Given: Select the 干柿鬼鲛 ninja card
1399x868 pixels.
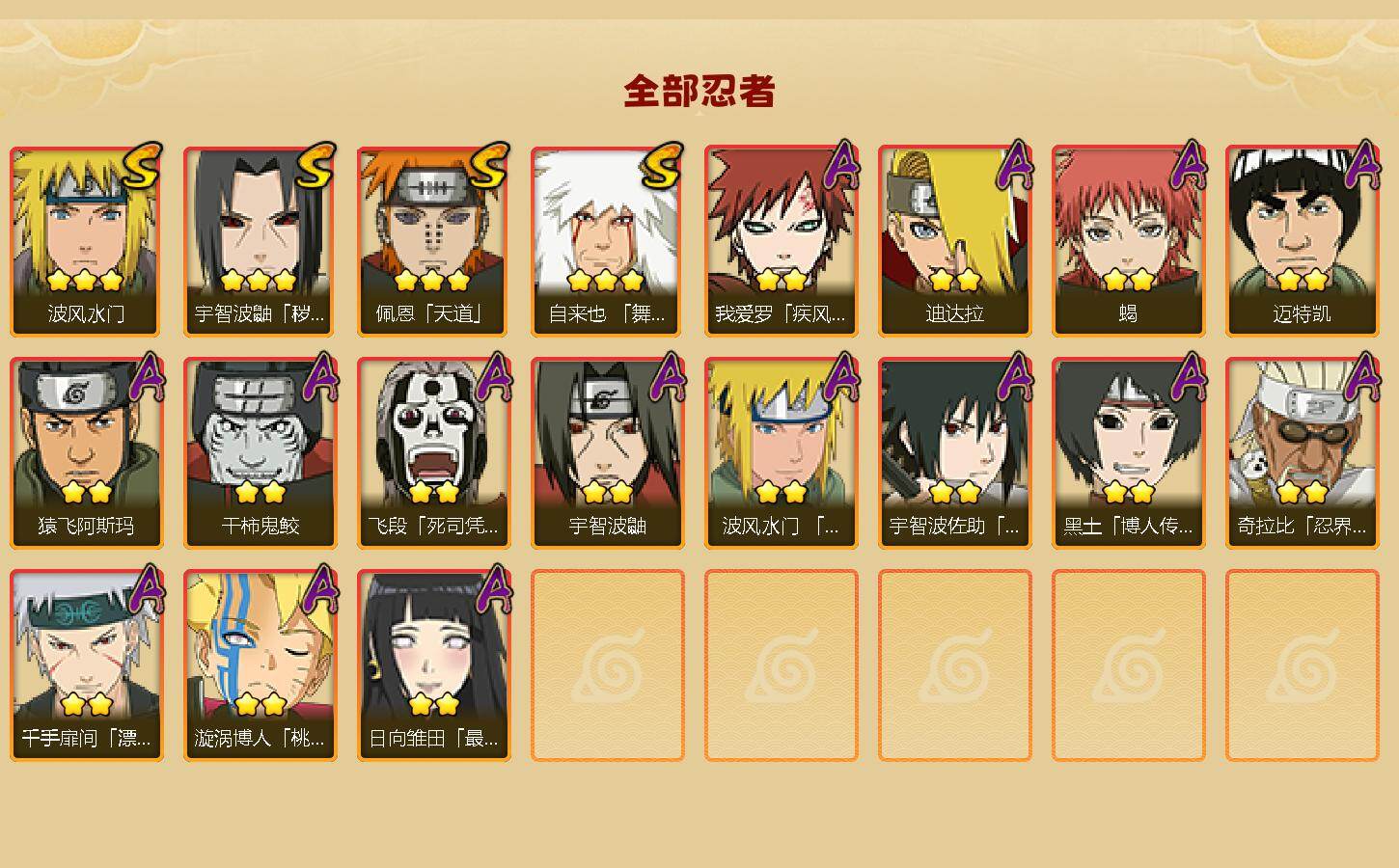Looking at the screenshot, I should coord(261,453).
